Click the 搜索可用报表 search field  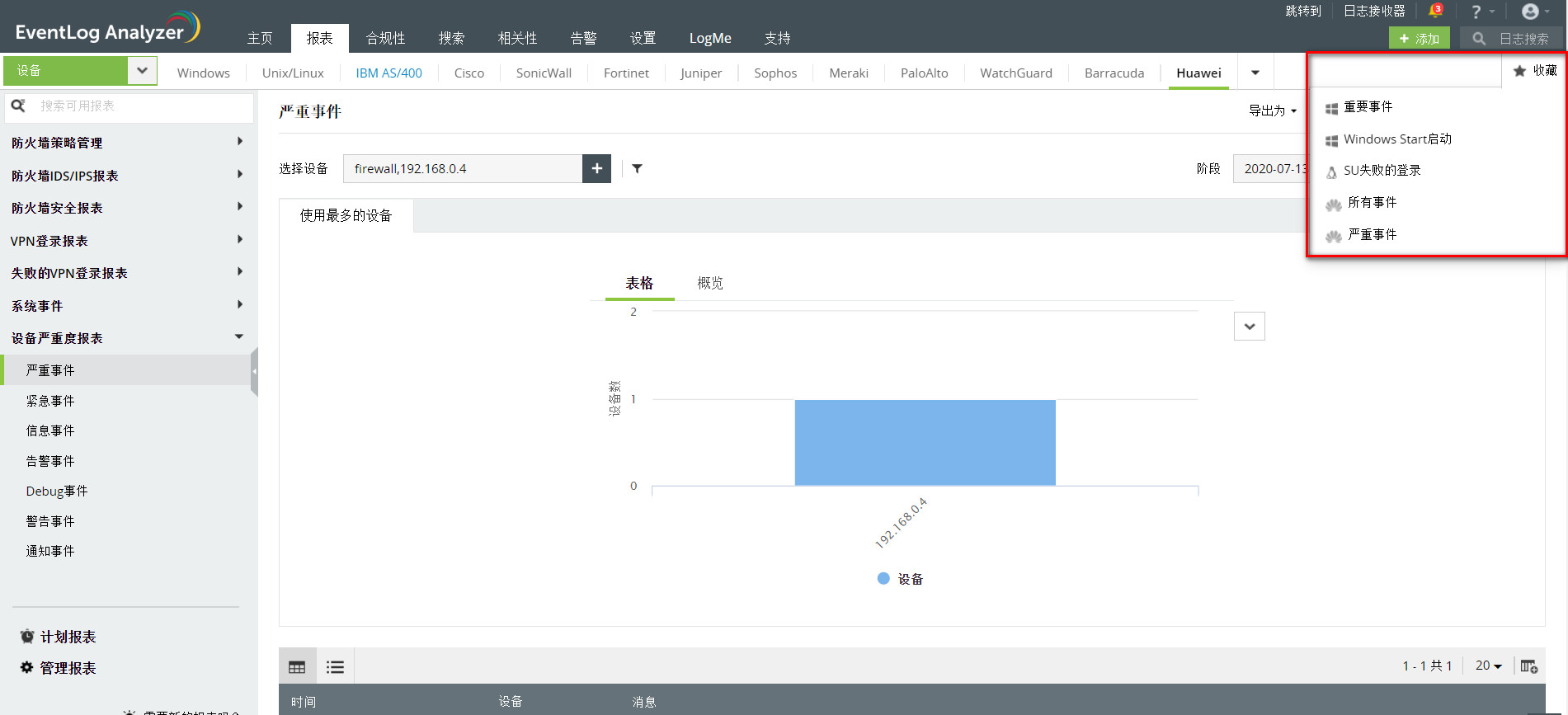pos(129,106)
